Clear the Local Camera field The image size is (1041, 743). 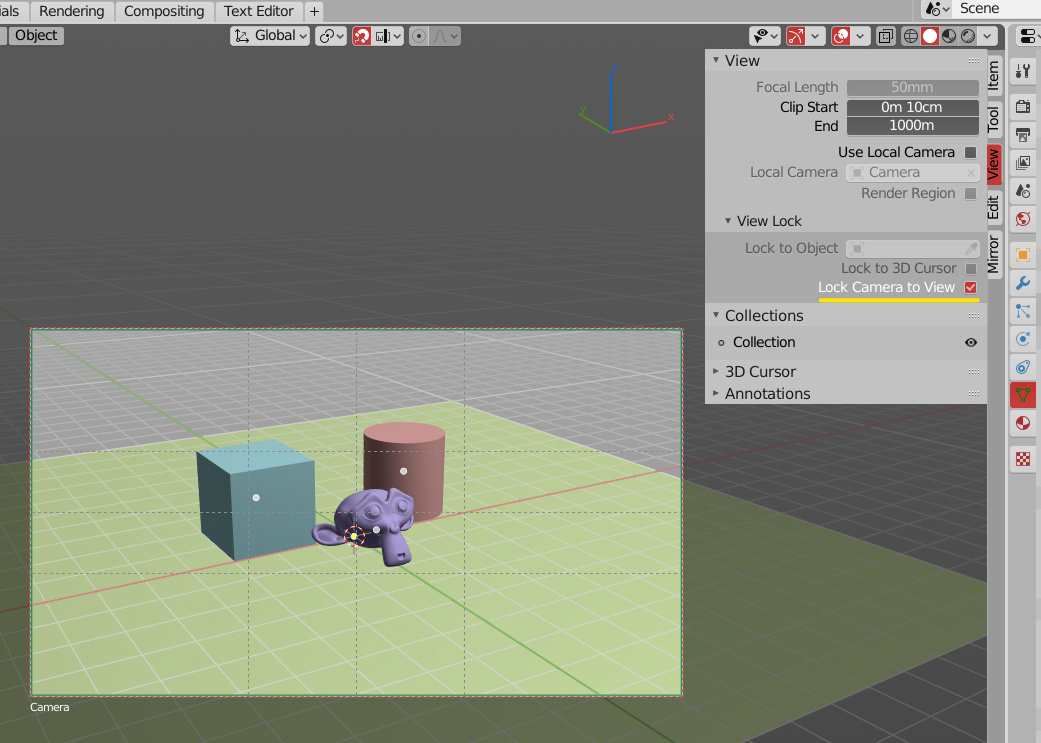pos(971,173)
